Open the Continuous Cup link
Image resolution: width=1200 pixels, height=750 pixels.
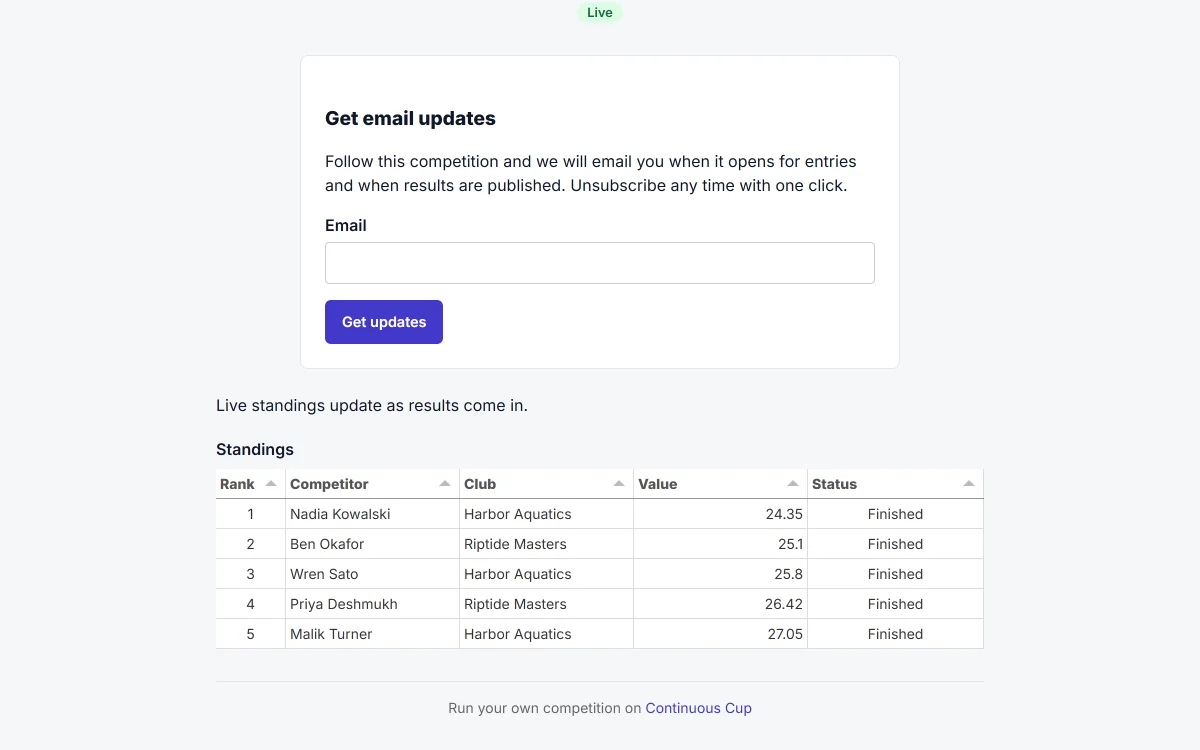coord(698,708)
